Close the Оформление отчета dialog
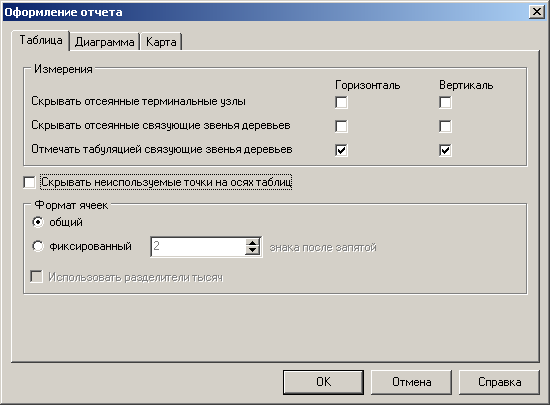The width and height of the screenshot is (550, 405). point(537,12)
